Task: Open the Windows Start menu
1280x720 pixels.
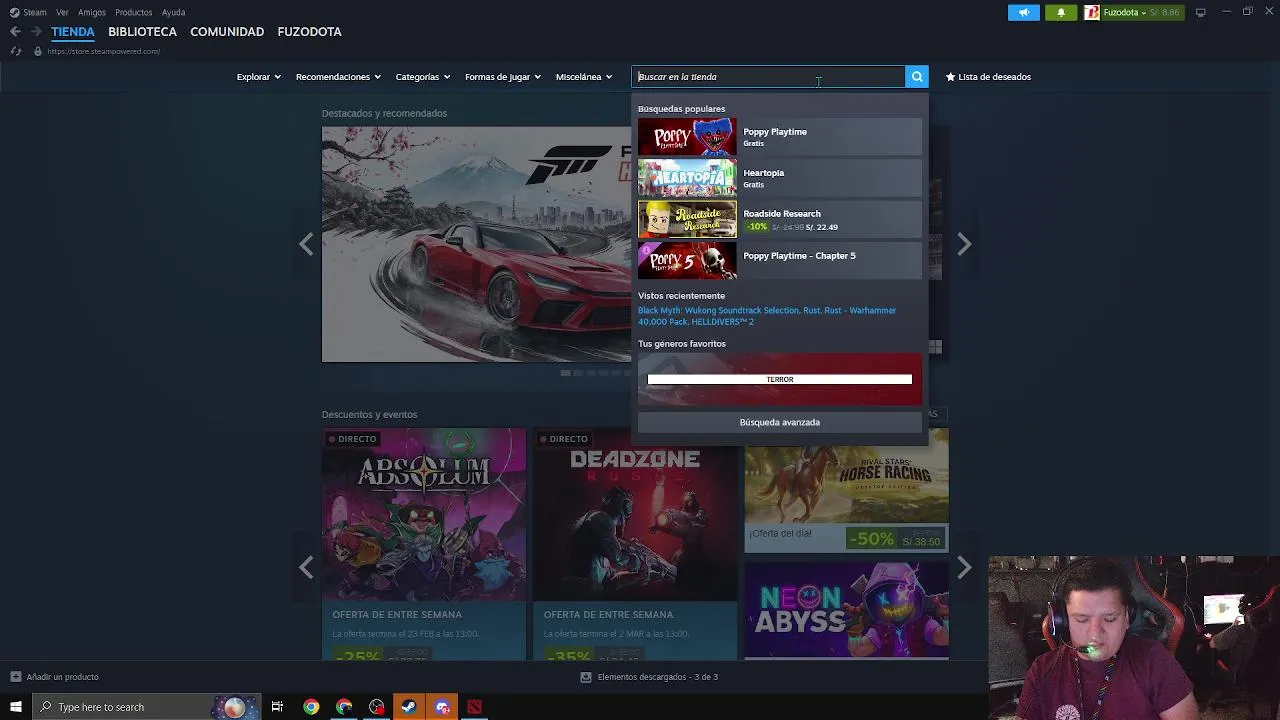Action: click(x=16, y=707)
